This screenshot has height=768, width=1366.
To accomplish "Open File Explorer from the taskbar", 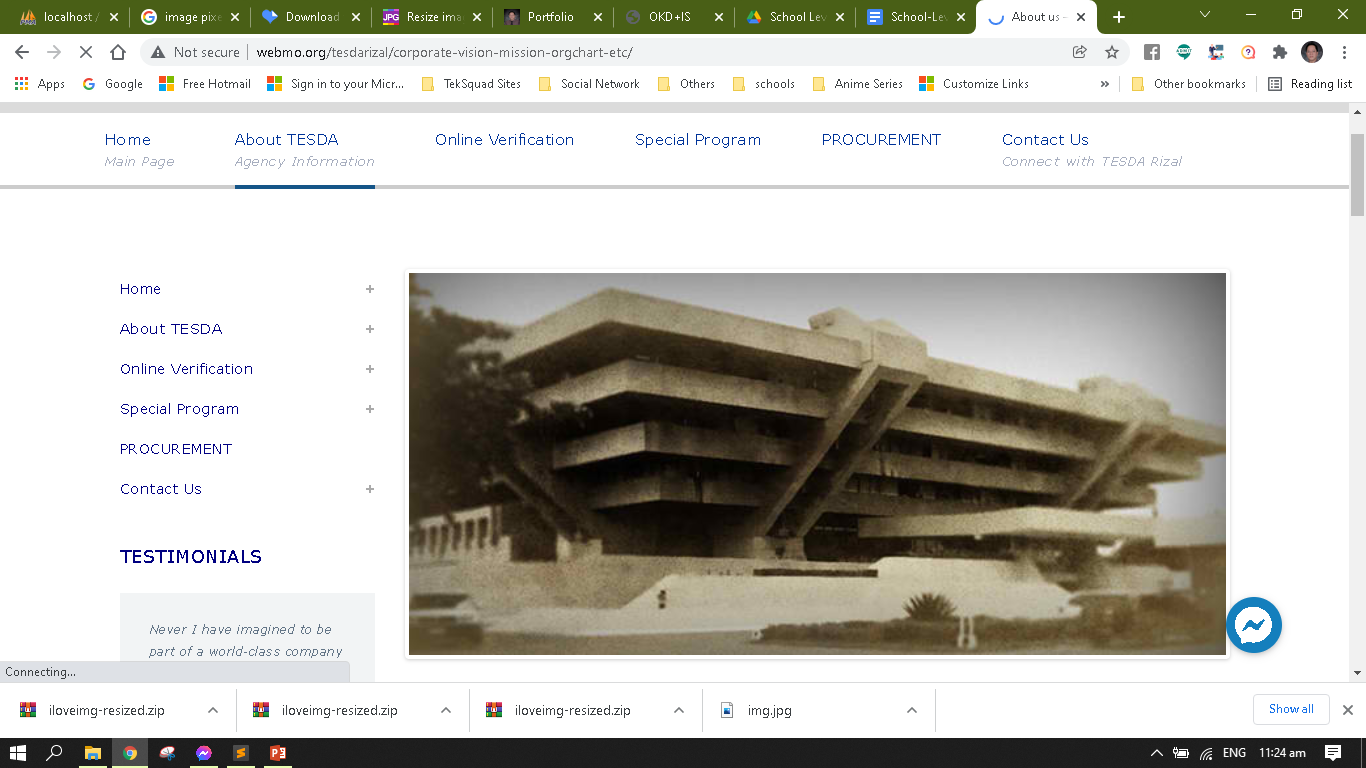I will [93, 753].
